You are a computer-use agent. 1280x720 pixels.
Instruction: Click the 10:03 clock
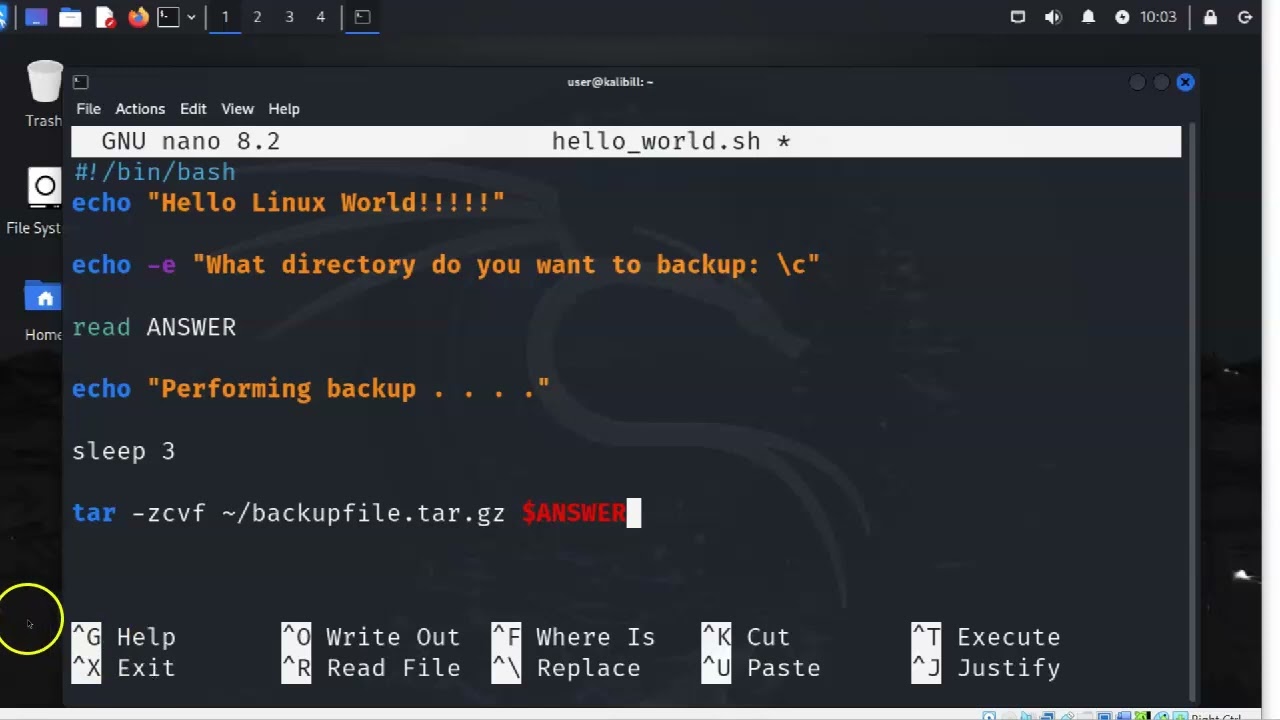point(1158,17)
